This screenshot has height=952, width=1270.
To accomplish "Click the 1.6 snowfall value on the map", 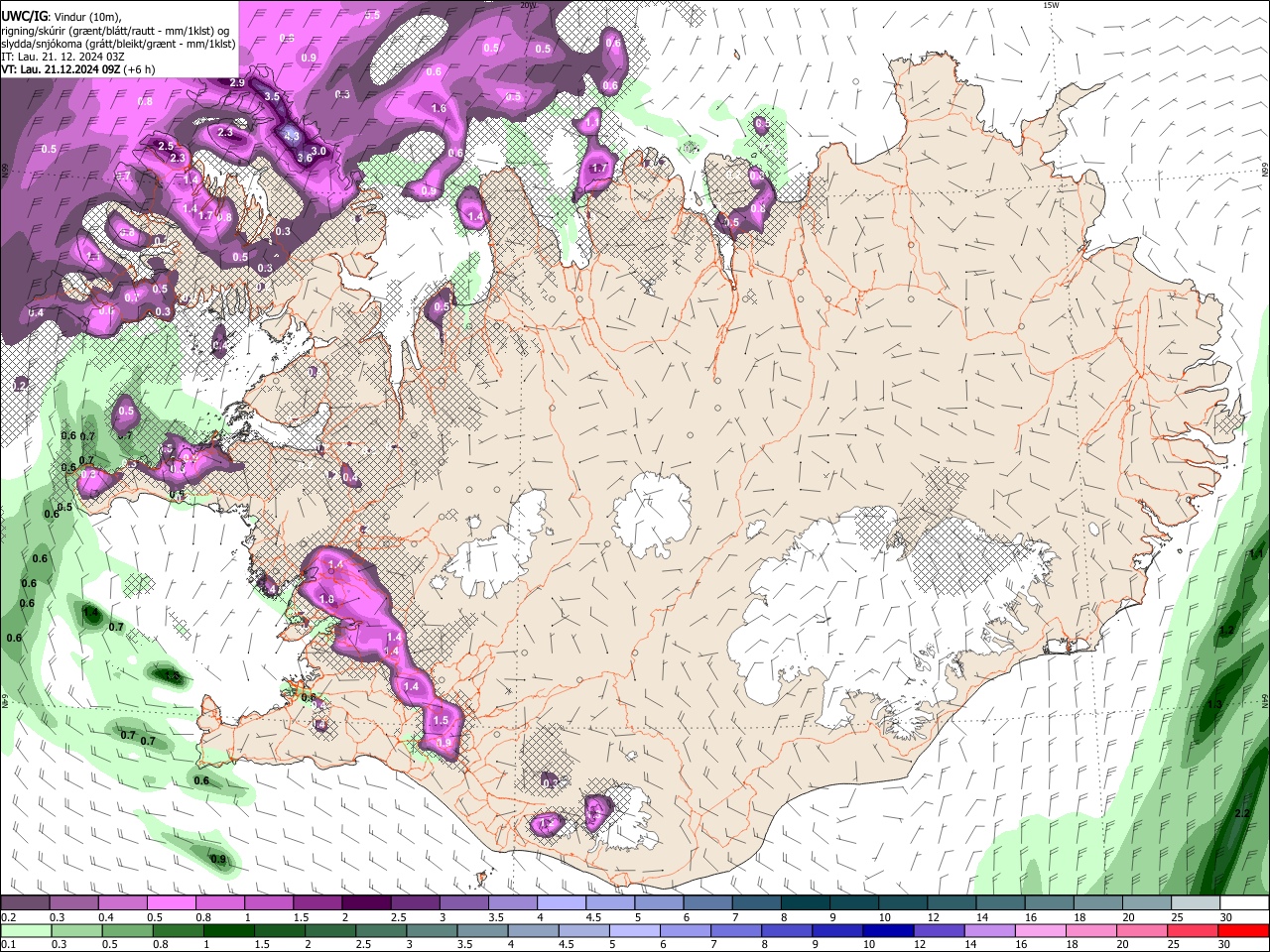I will pos(439,108).
